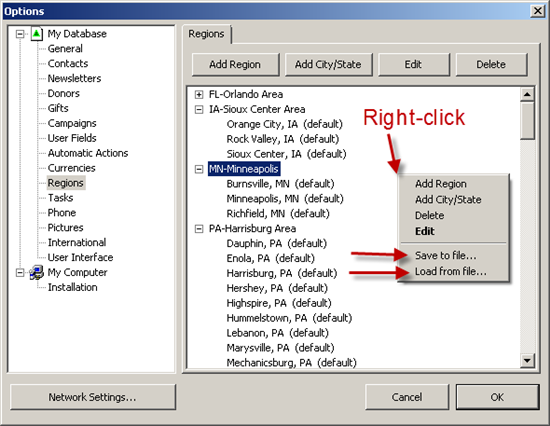Click the scrollbar down arrow in regions list

coord(527,360)
